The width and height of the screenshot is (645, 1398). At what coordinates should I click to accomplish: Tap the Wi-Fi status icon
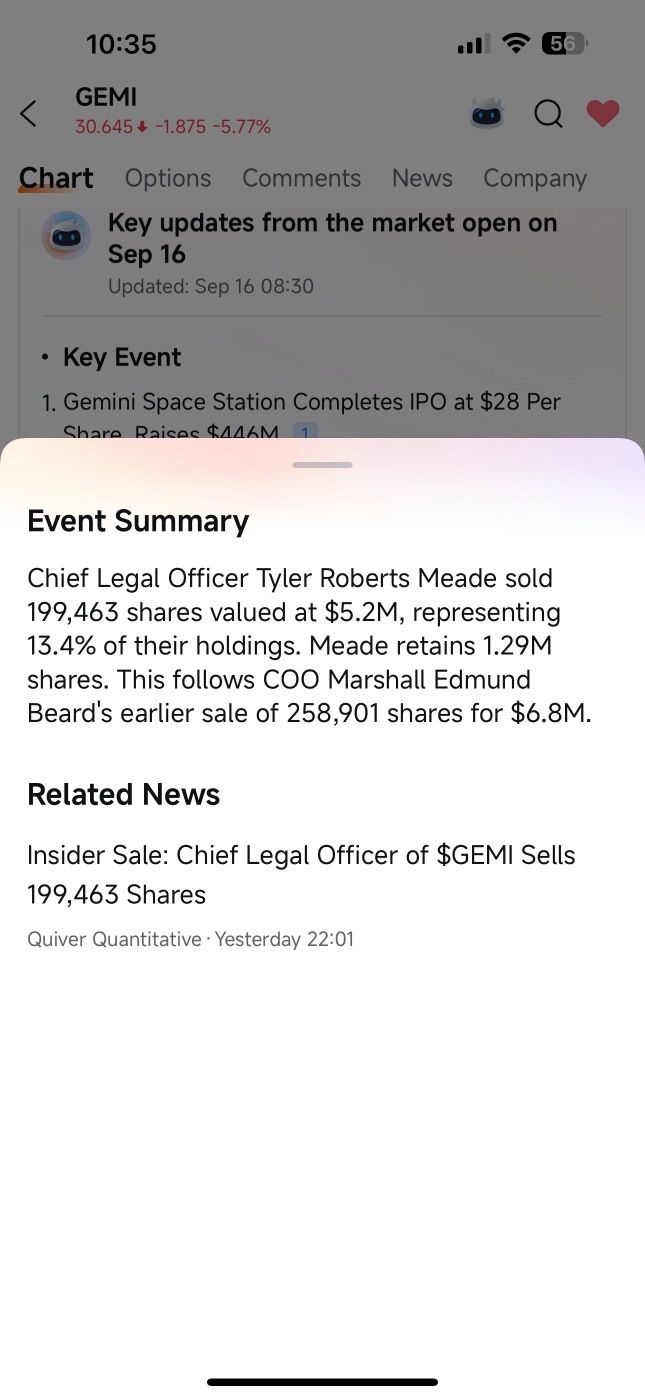pos(516,43)
